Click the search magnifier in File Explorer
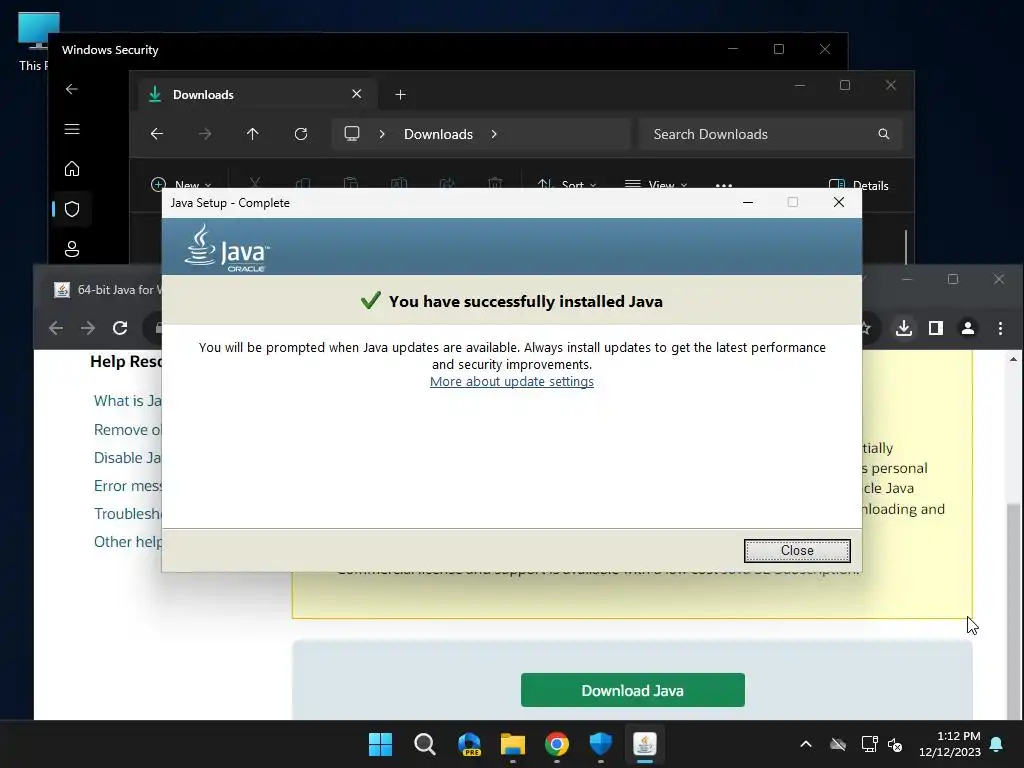This screenshot has height=768, width=1024. (884, 134)
